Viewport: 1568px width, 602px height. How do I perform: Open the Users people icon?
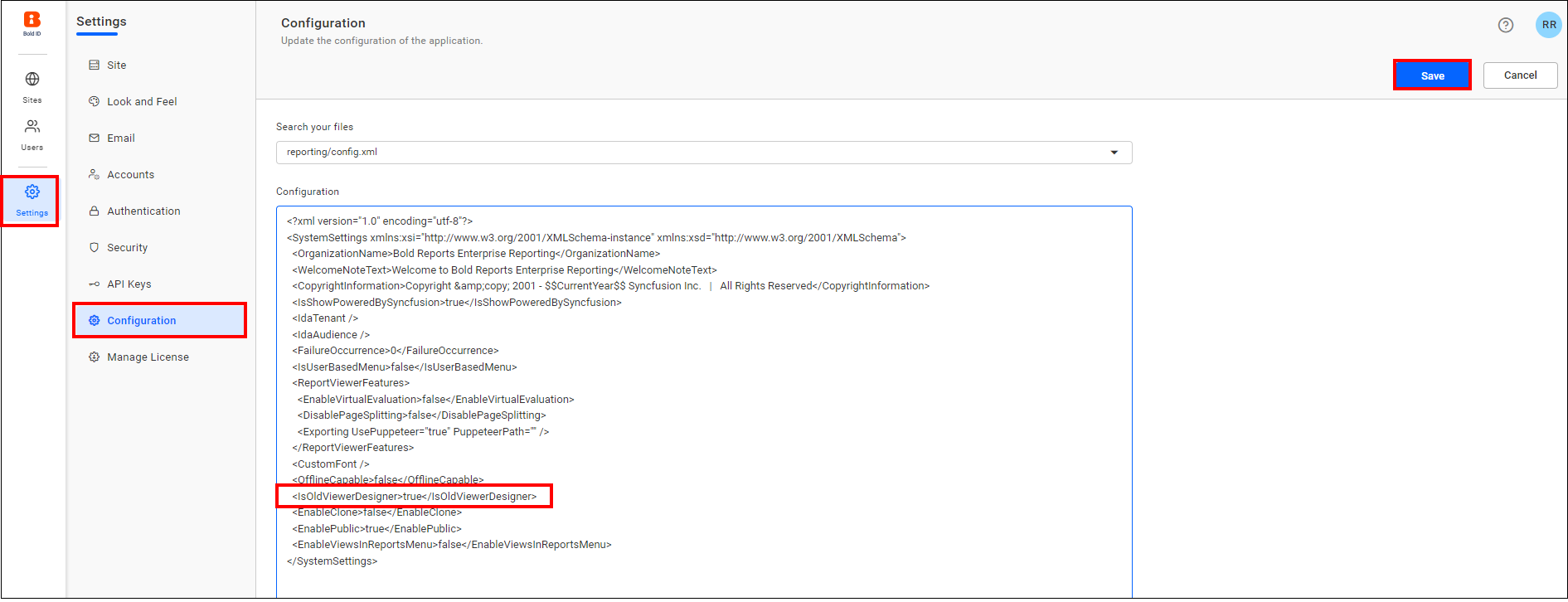click(32, 126)
